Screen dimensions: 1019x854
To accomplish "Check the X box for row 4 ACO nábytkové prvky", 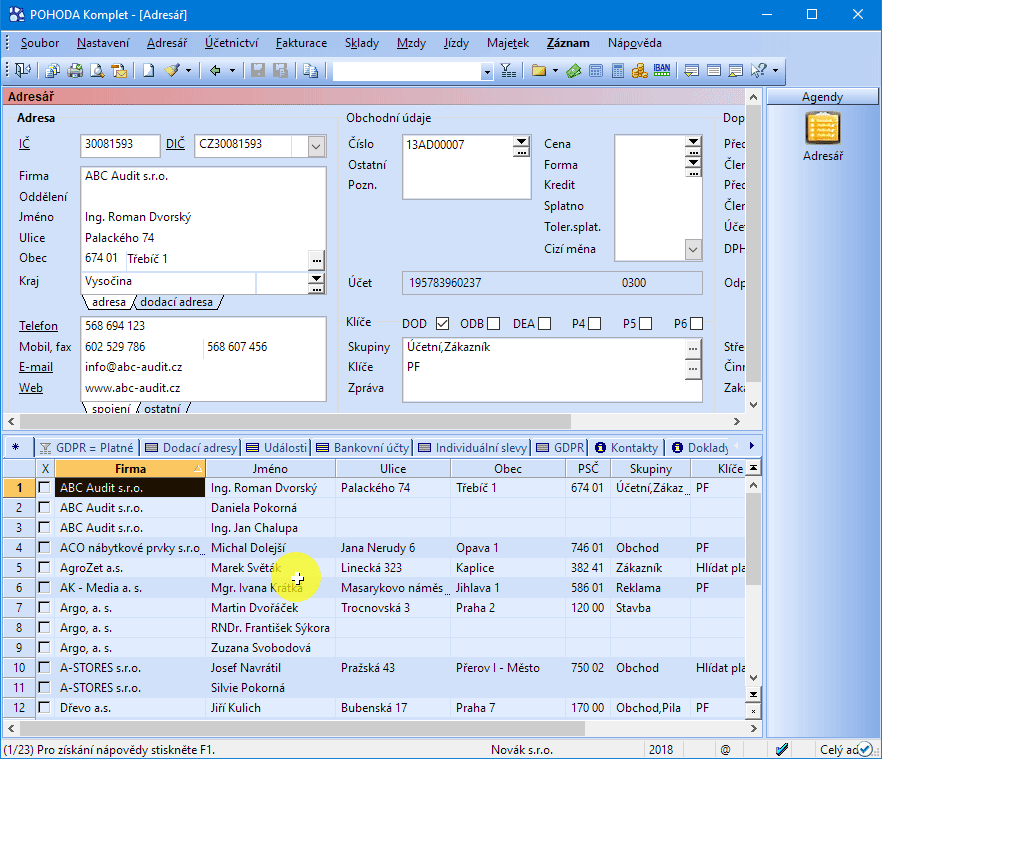I will coord(44,547).
